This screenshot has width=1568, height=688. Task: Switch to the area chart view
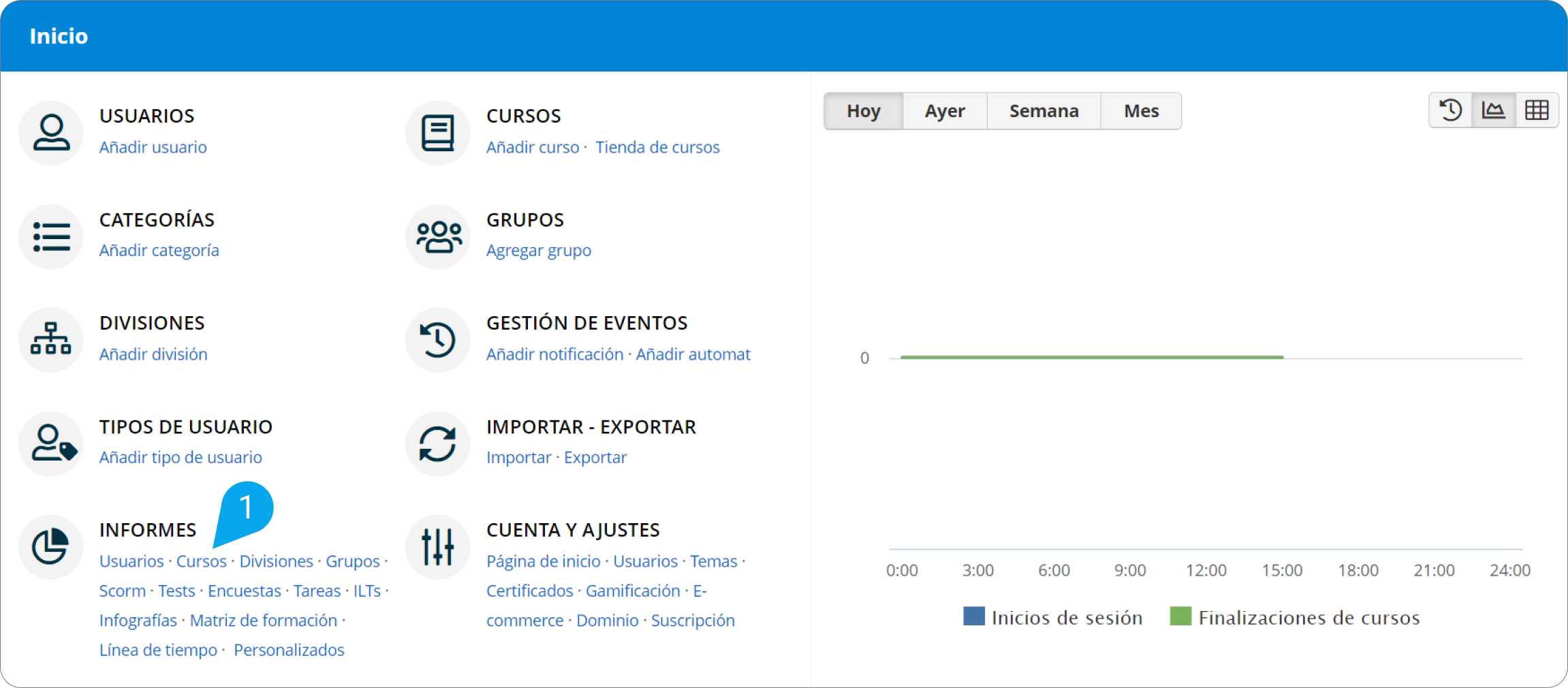click(1493, 110)
